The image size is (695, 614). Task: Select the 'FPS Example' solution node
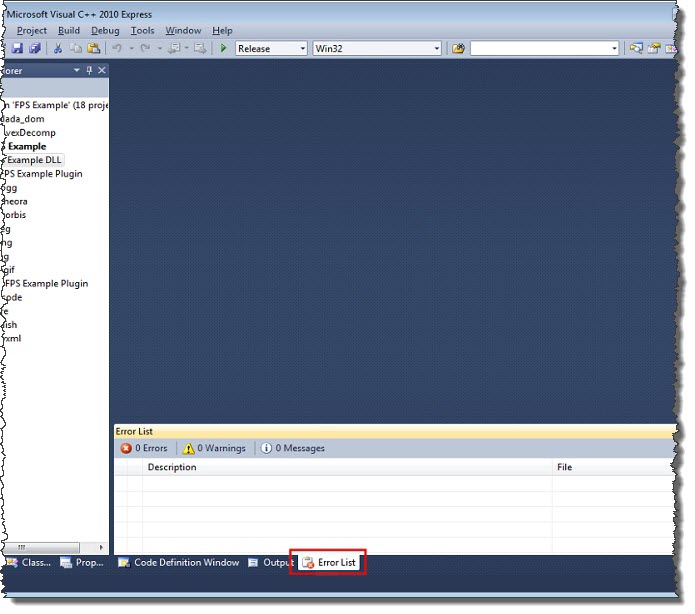click(54, 105)
